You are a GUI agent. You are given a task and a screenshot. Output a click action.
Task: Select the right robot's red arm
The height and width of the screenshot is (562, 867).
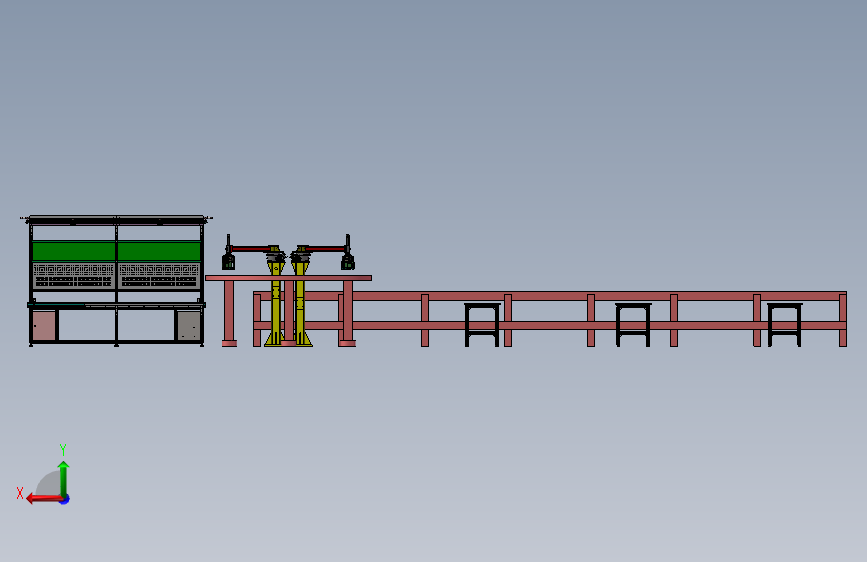[325, 249]
